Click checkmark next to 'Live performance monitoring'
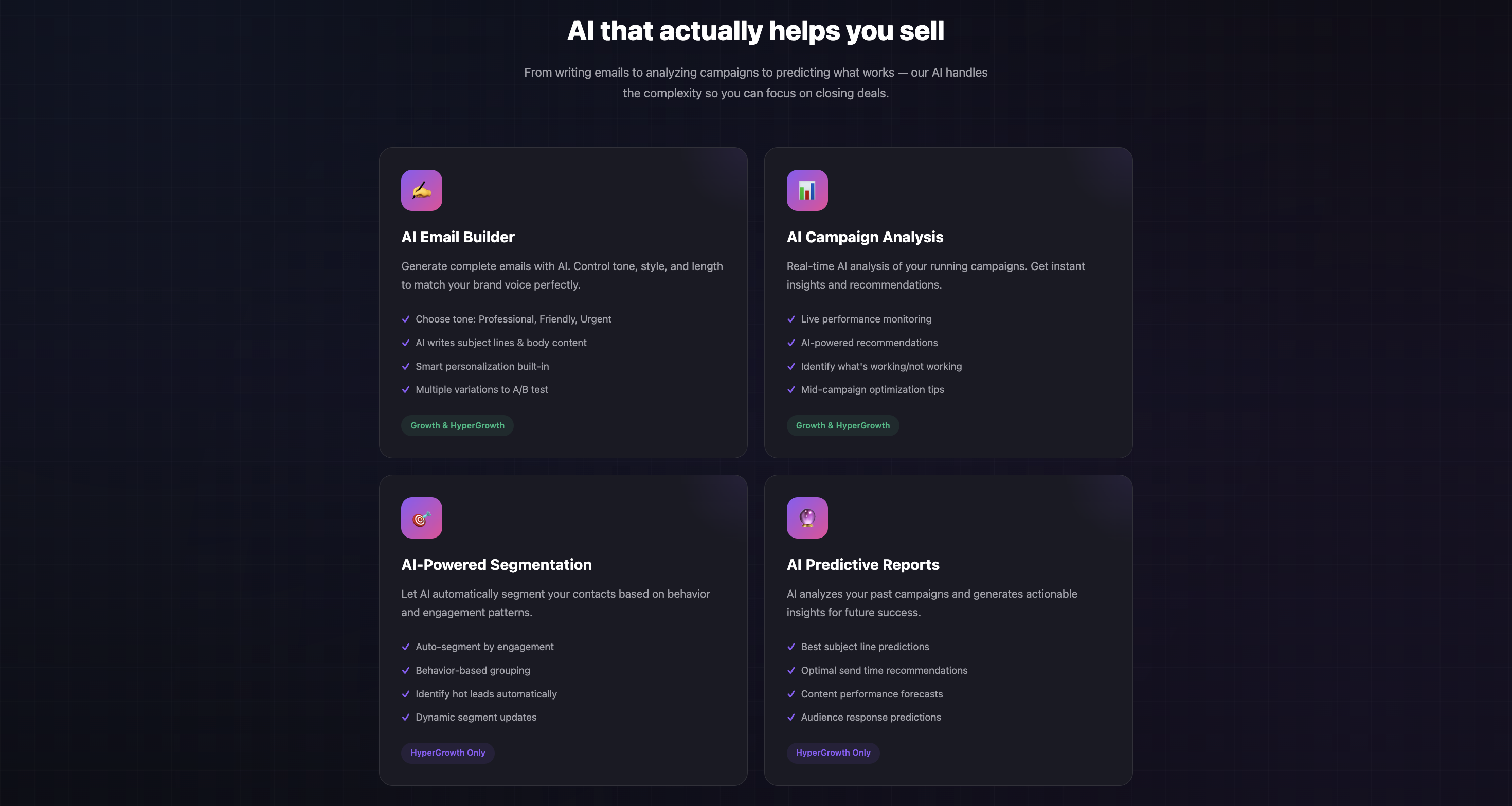The width and height of the screenshot is (1512, 806). tap(790, 319)
